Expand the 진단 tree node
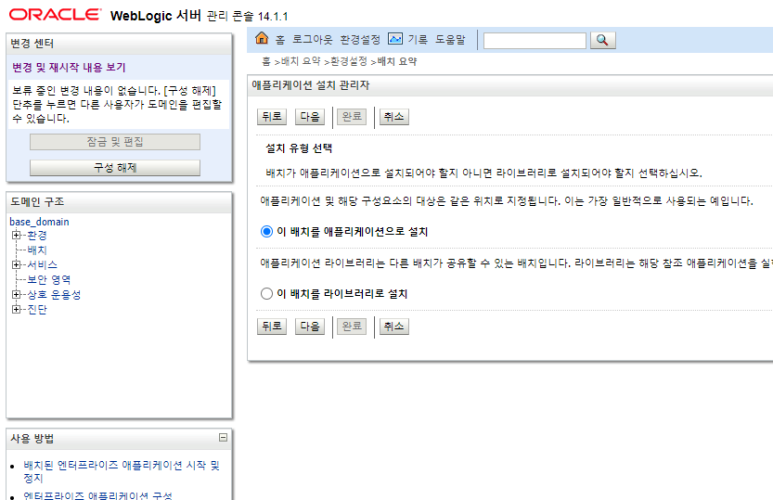773x500 pixels. pyautogui.click(x=16, y=309)
